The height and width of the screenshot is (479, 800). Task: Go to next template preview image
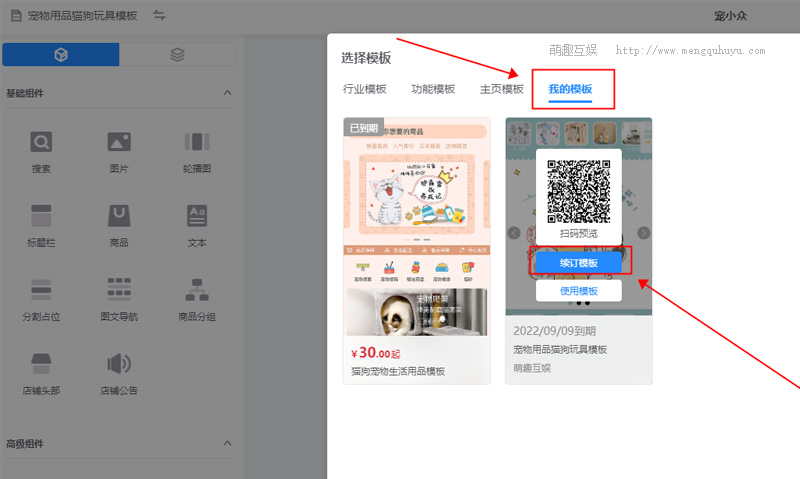[643, 233]
